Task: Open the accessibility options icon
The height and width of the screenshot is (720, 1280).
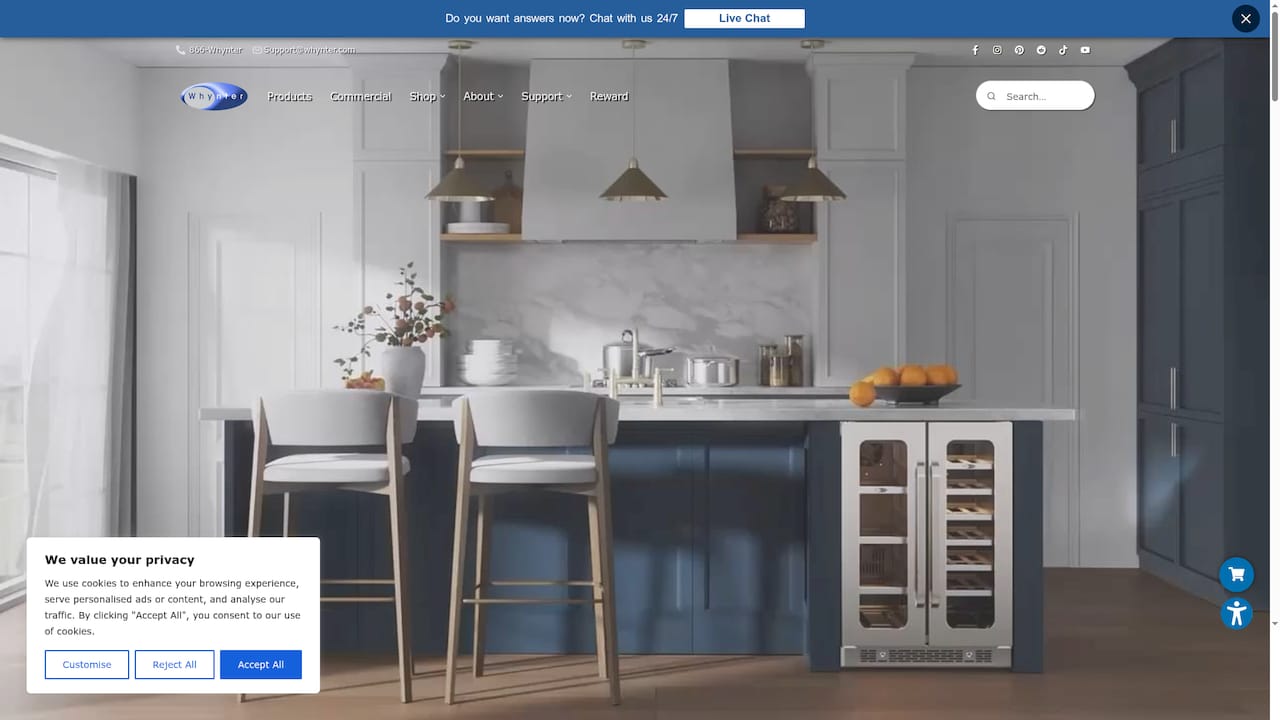Action: (1236, 612)
